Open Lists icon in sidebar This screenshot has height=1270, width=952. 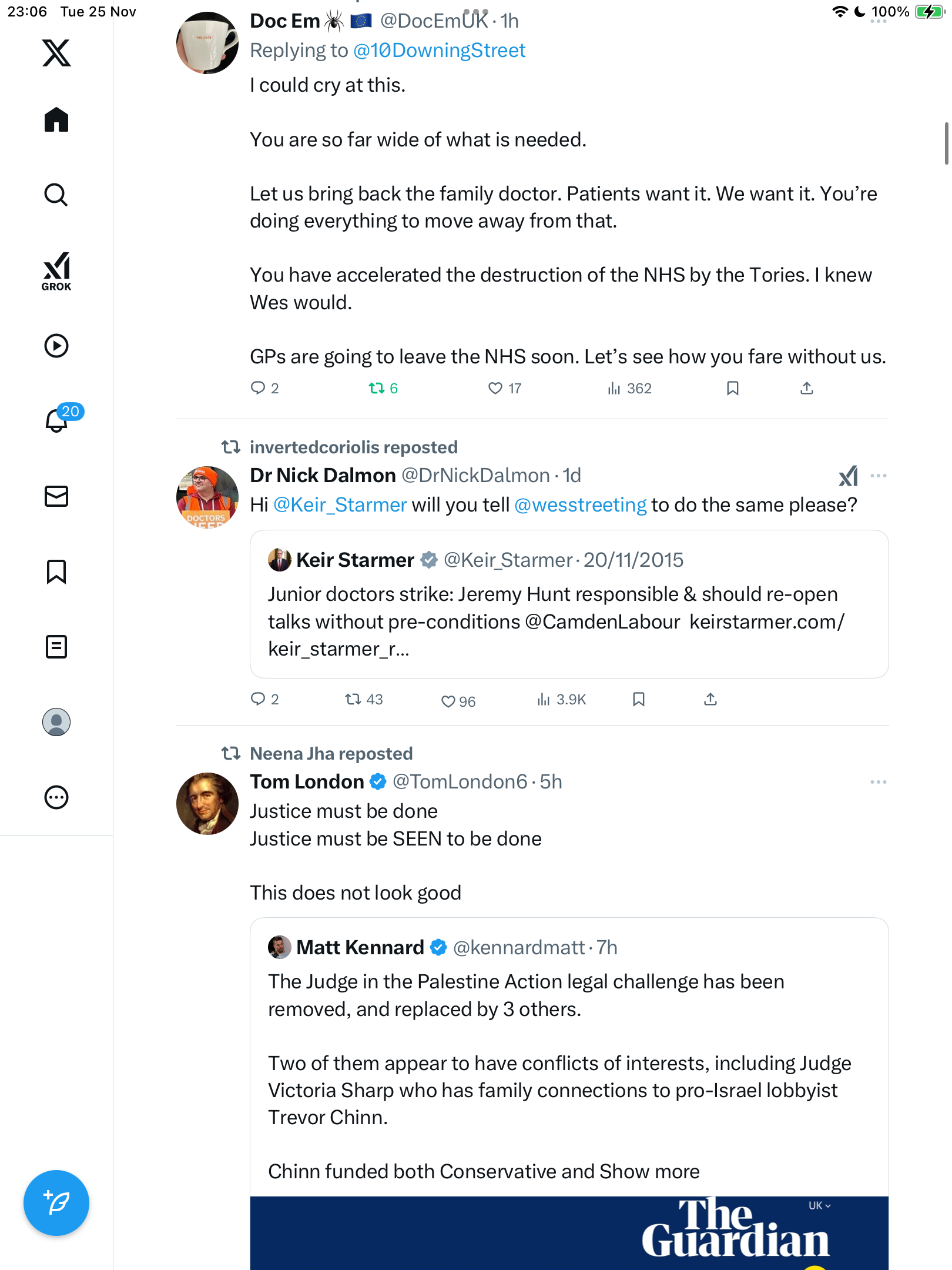pyautogui.click(x=56, y=647)
